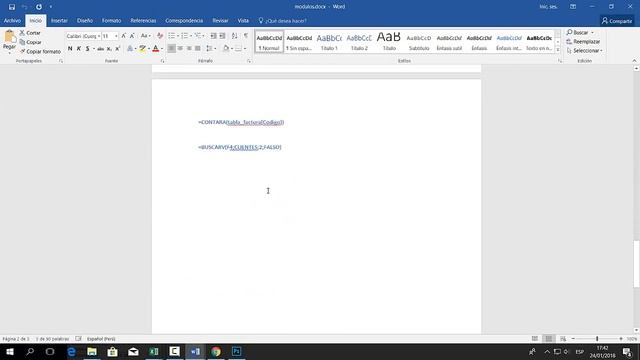
Task: Toggle subscript formatting
Action: [109, 49]
